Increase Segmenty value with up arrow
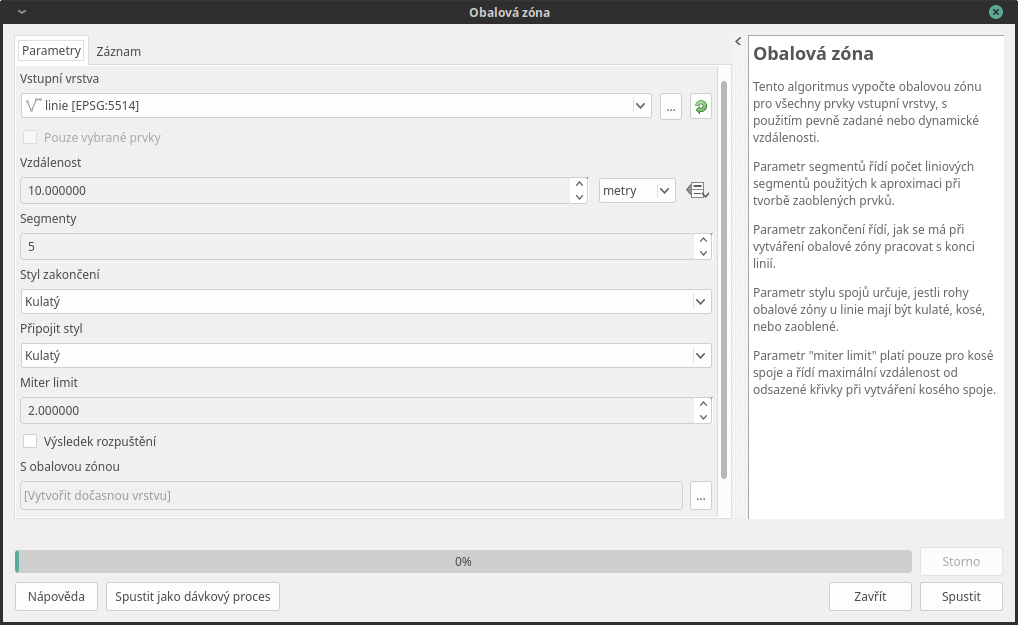The height and width of the screenshot is (625, 1018). click(703, 240)
